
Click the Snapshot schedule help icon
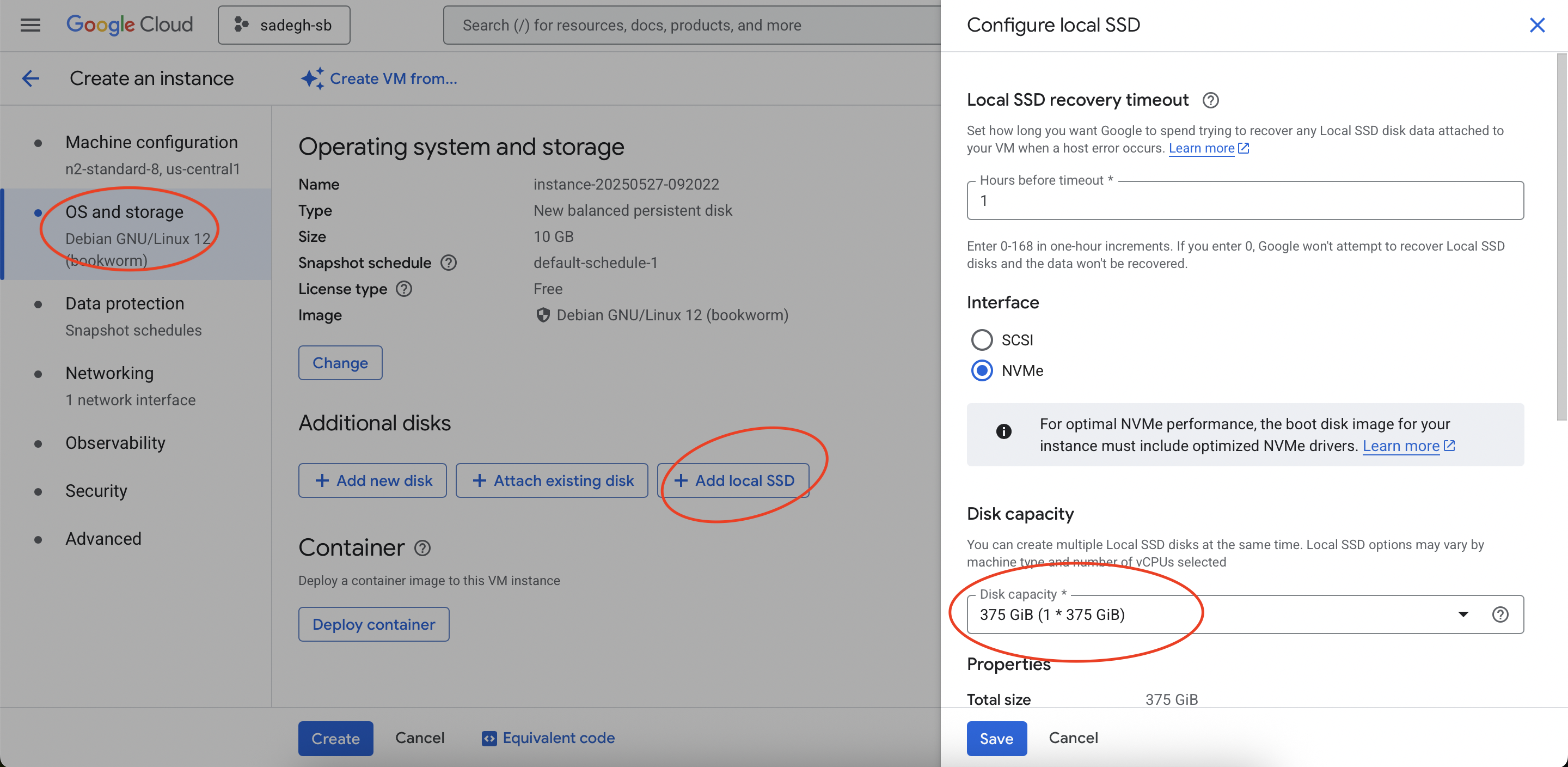449,263
